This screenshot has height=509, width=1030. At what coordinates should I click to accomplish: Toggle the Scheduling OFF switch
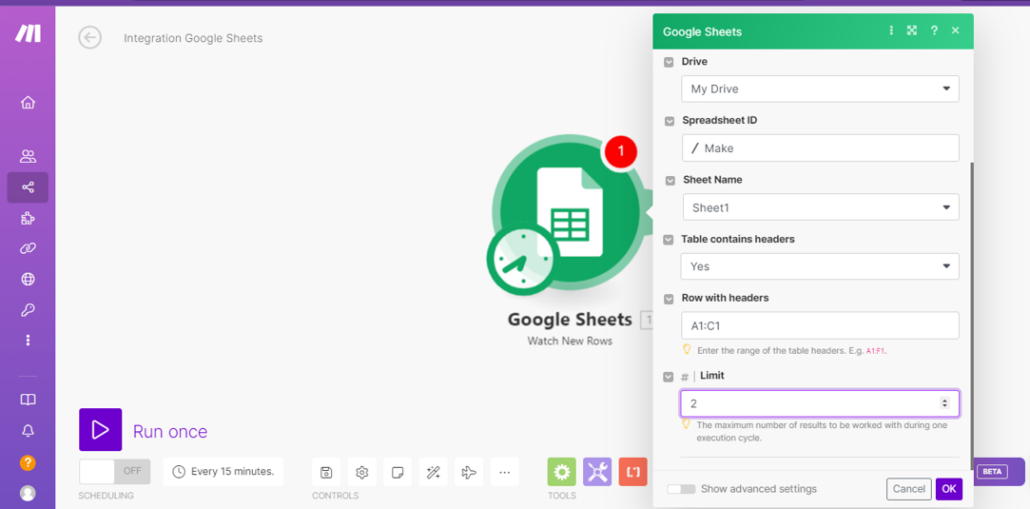115,471
